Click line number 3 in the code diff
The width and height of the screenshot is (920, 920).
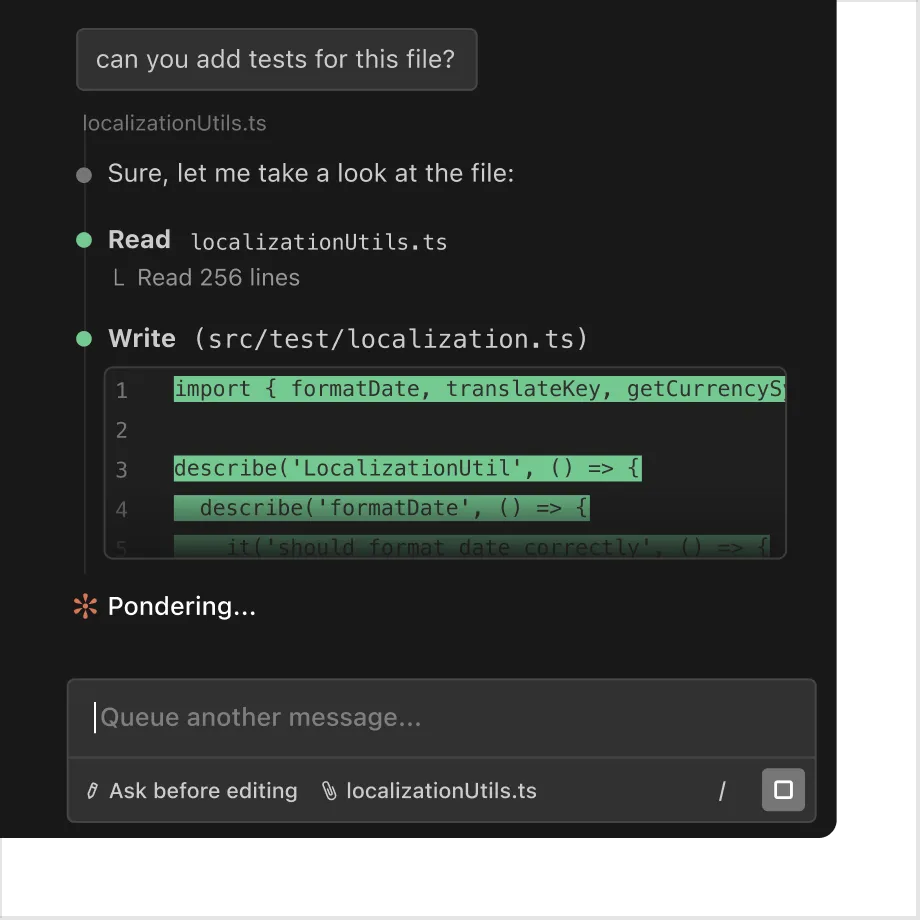(x=122, y=469)
